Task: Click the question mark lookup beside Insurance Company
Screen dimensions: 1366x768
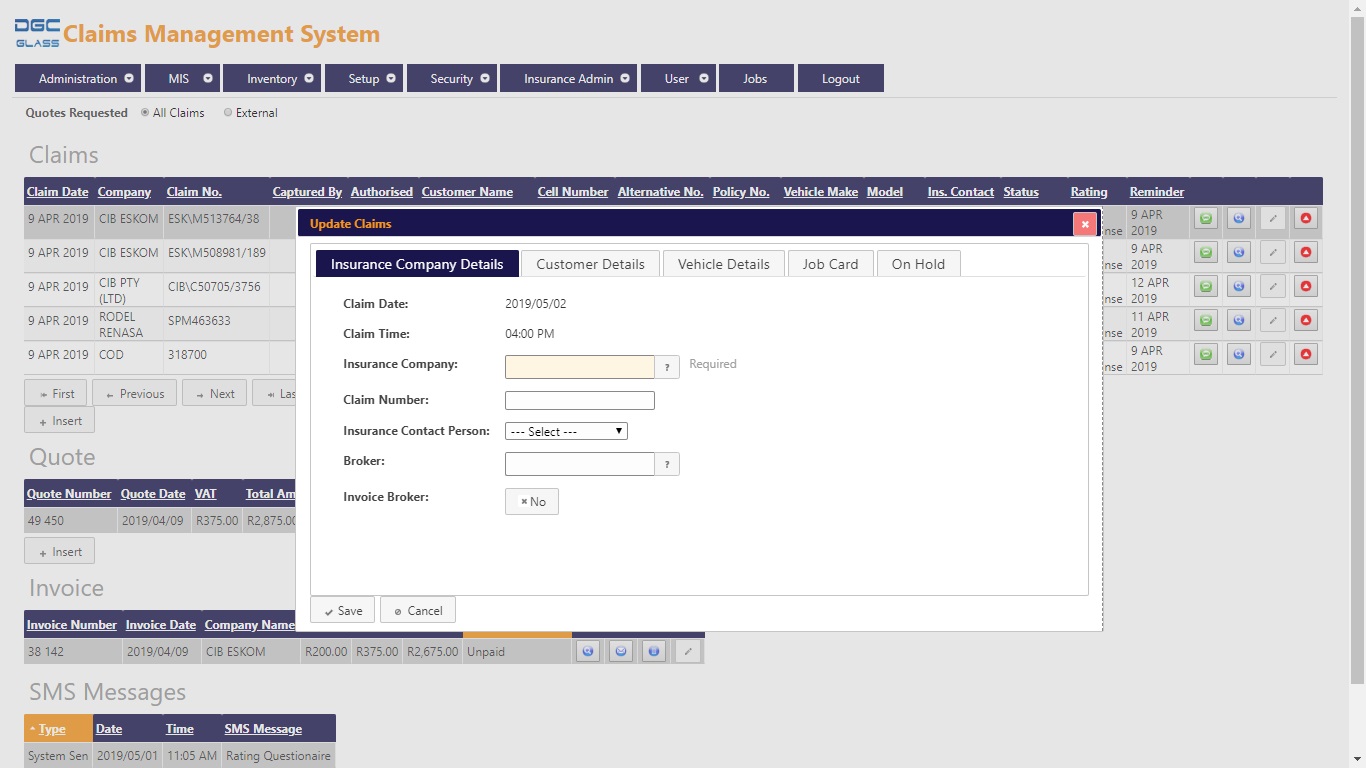Action: tap(667, 367)
